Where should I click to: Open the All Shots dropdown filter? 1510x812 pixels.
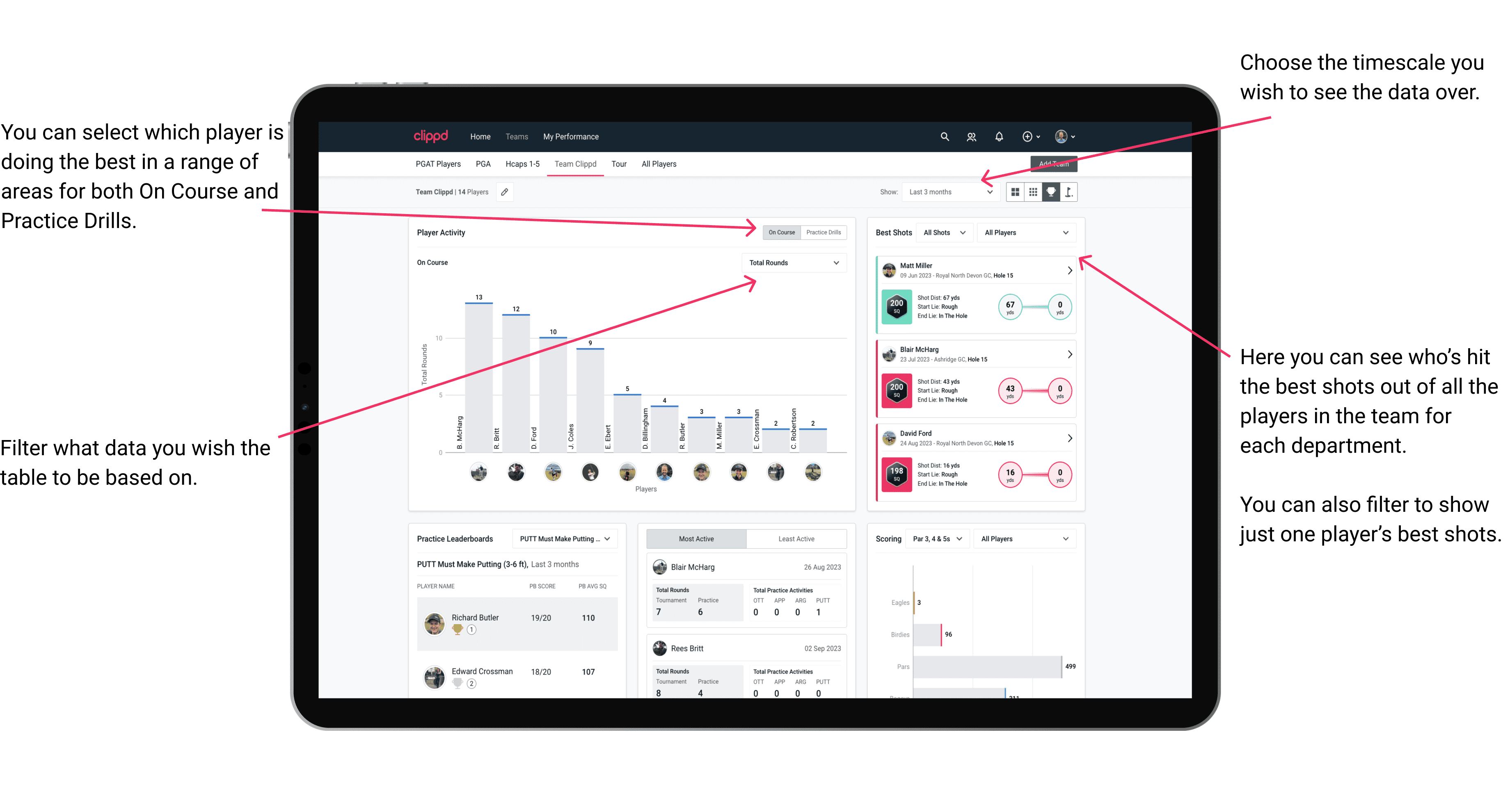tap(944, 234)
